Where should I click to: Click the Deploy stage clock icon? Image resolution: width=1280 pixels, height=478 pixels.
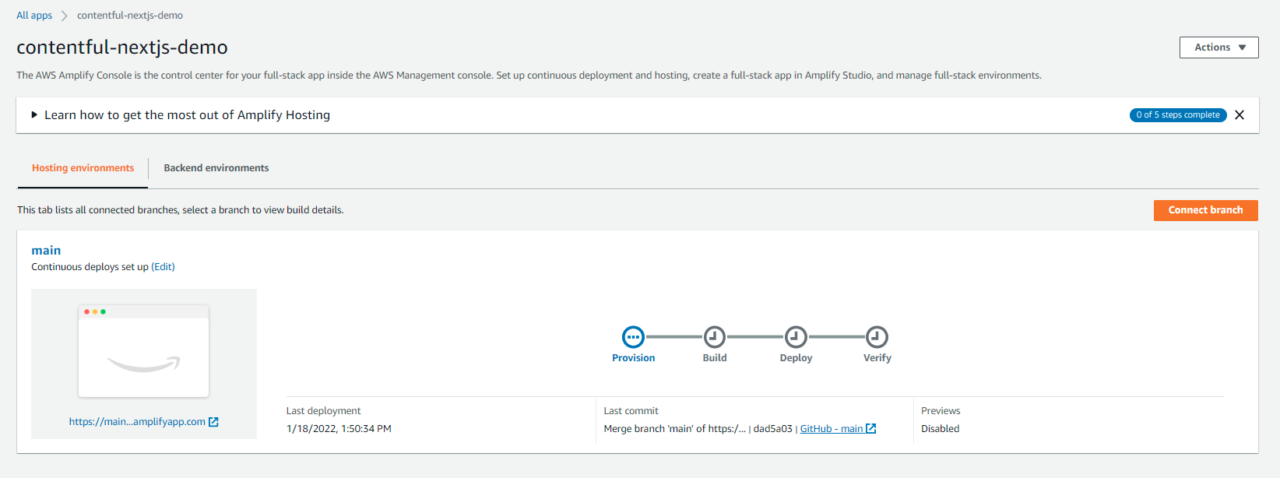pos(796,336)
